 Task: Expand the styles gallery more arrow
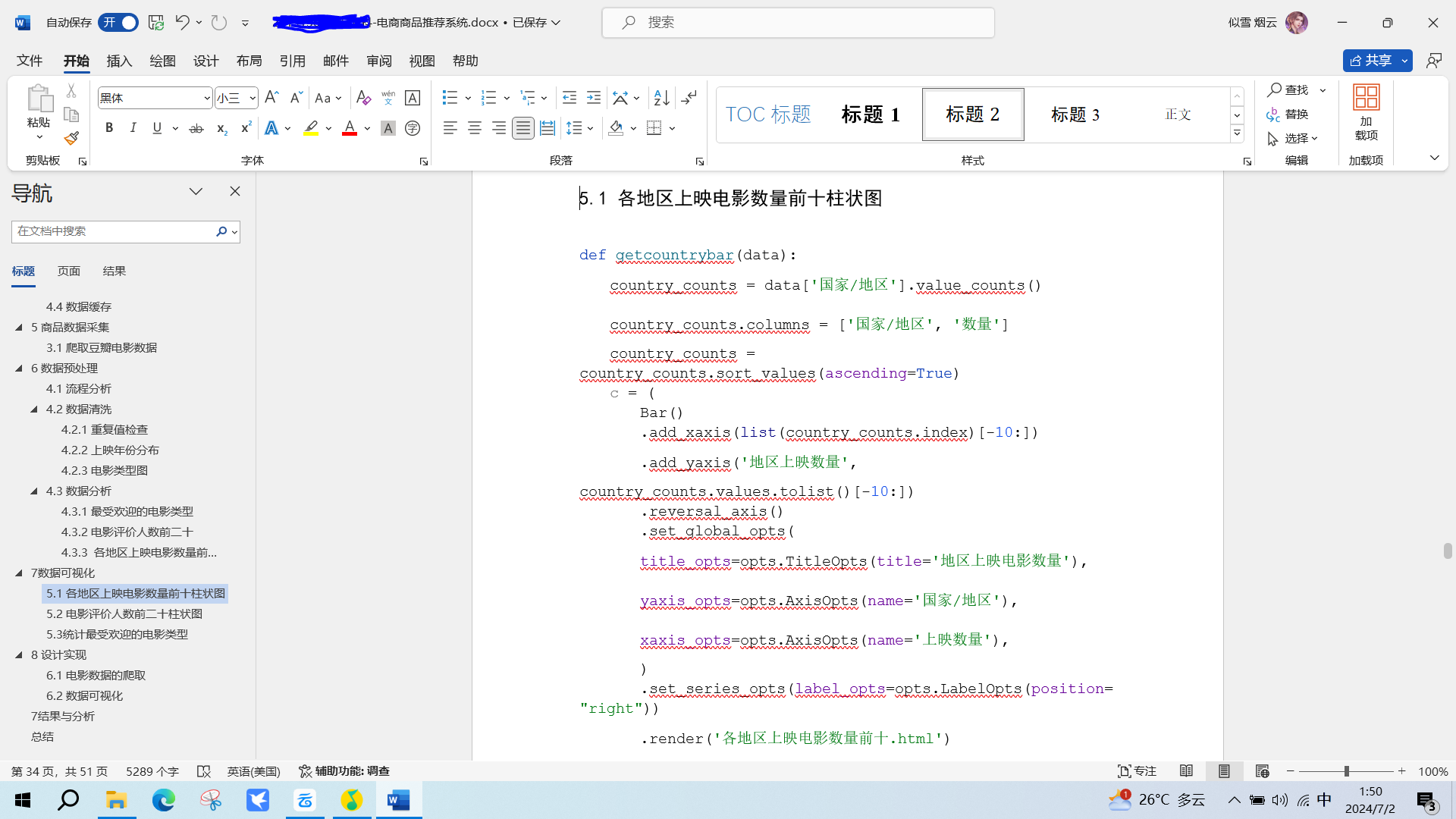pos(1237,133)
